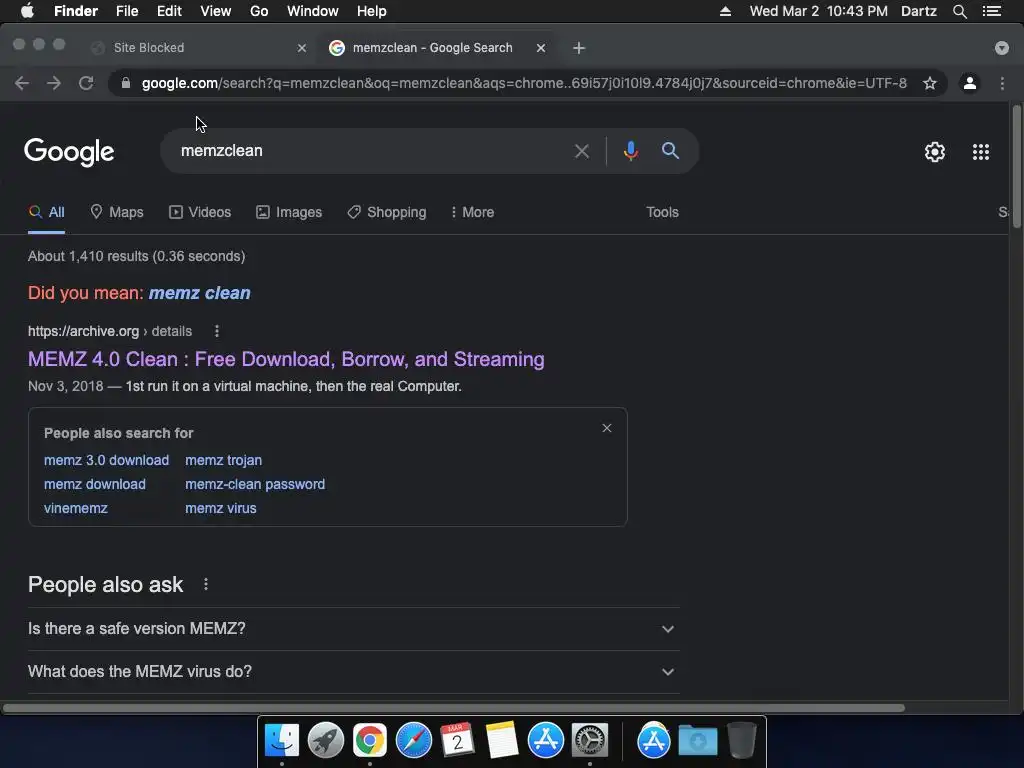Open the memz-clean password suggestion
Image resolution: width=1024 pixels, height=768 pixels.
[x=255, y=485]
